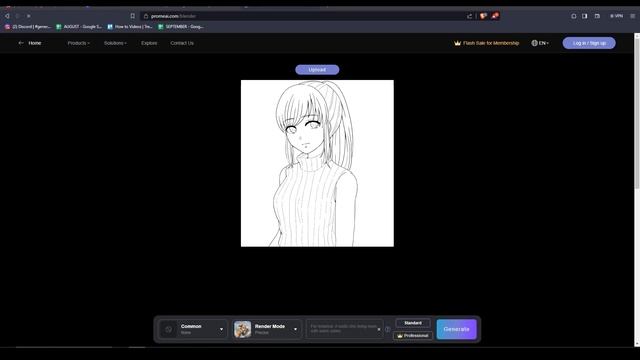Clear the prompt with the X icon

click(x=379, y=329)
